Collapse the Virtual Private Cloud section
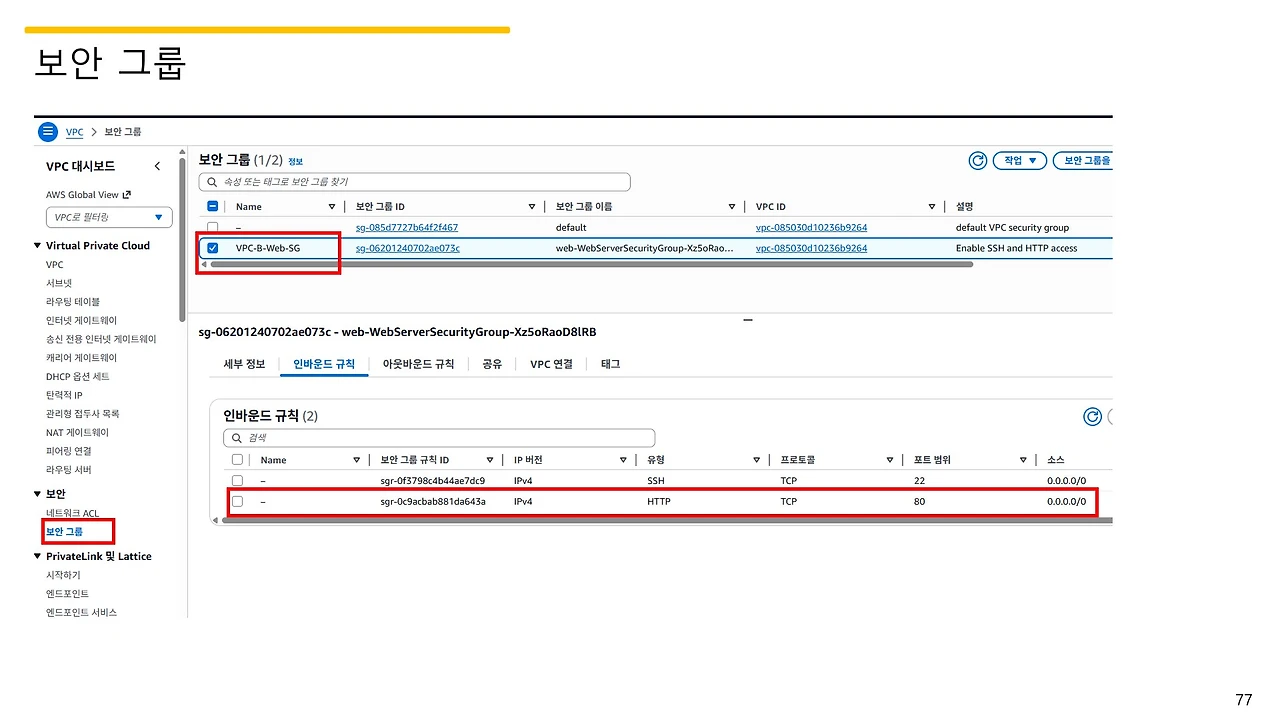 click(x=38, y=246)
